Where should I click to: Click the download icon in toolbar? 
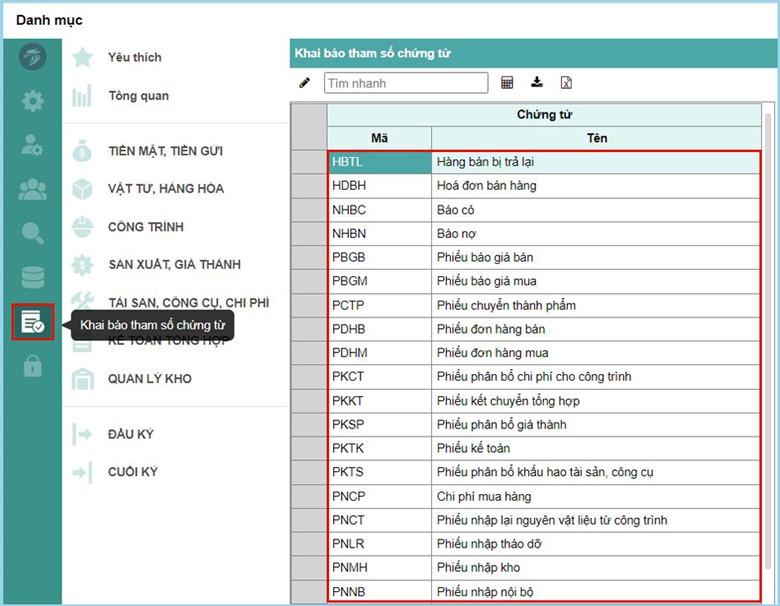point(537,83)
